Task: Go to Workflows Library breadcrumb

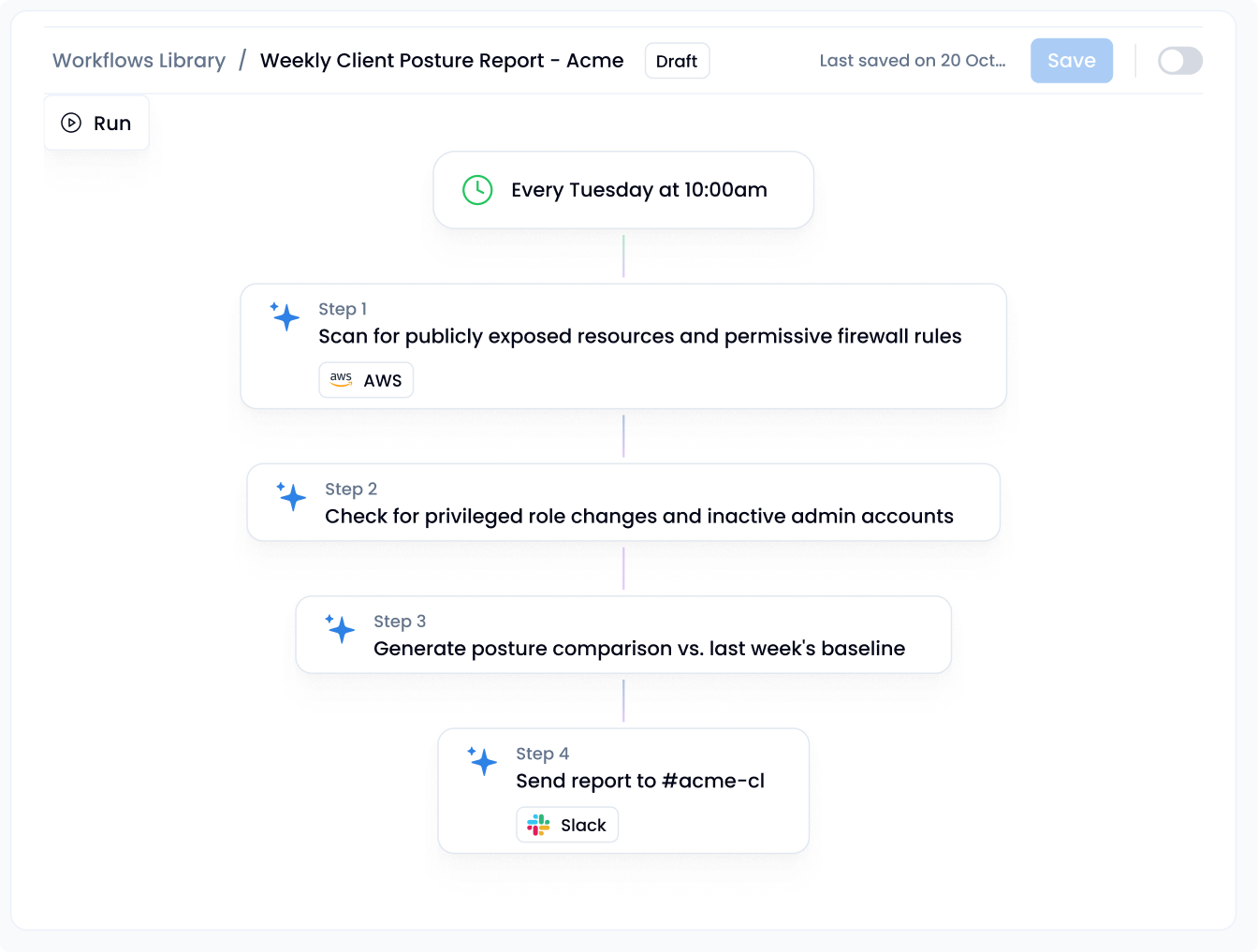Action: pyautogui.click(x=139, y=61)
